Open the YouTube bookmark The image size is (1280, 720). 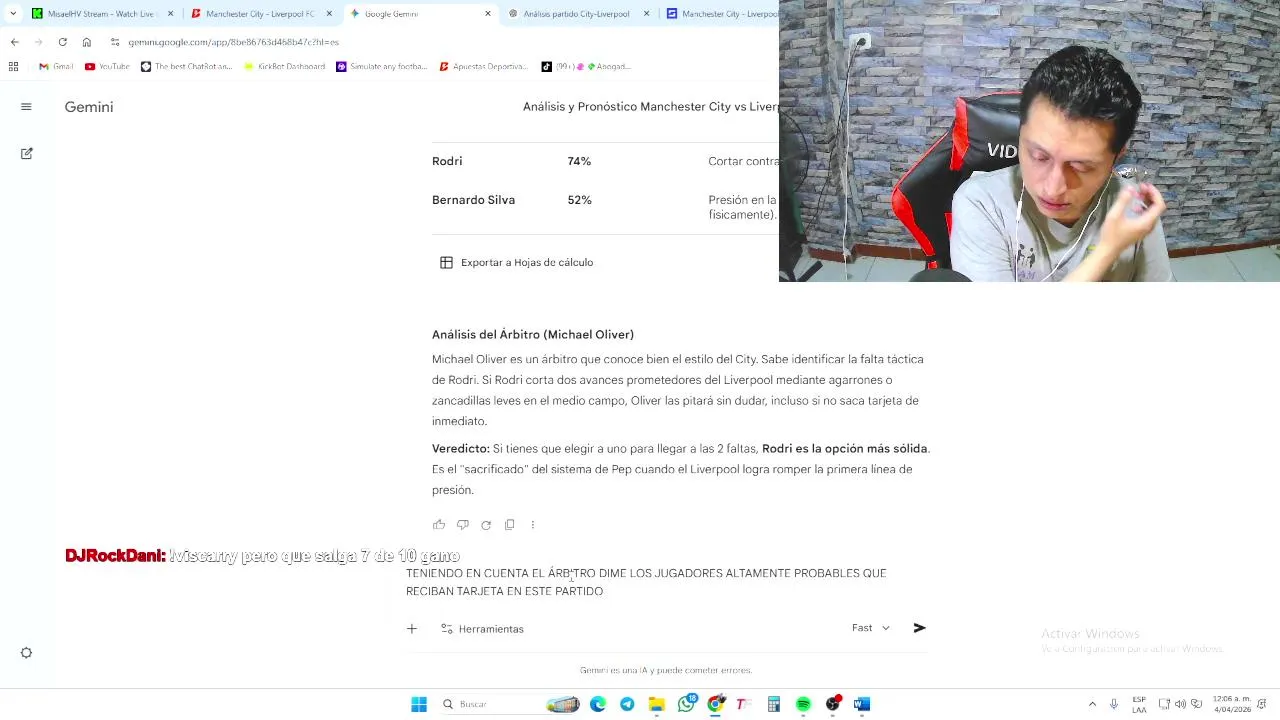107,66
